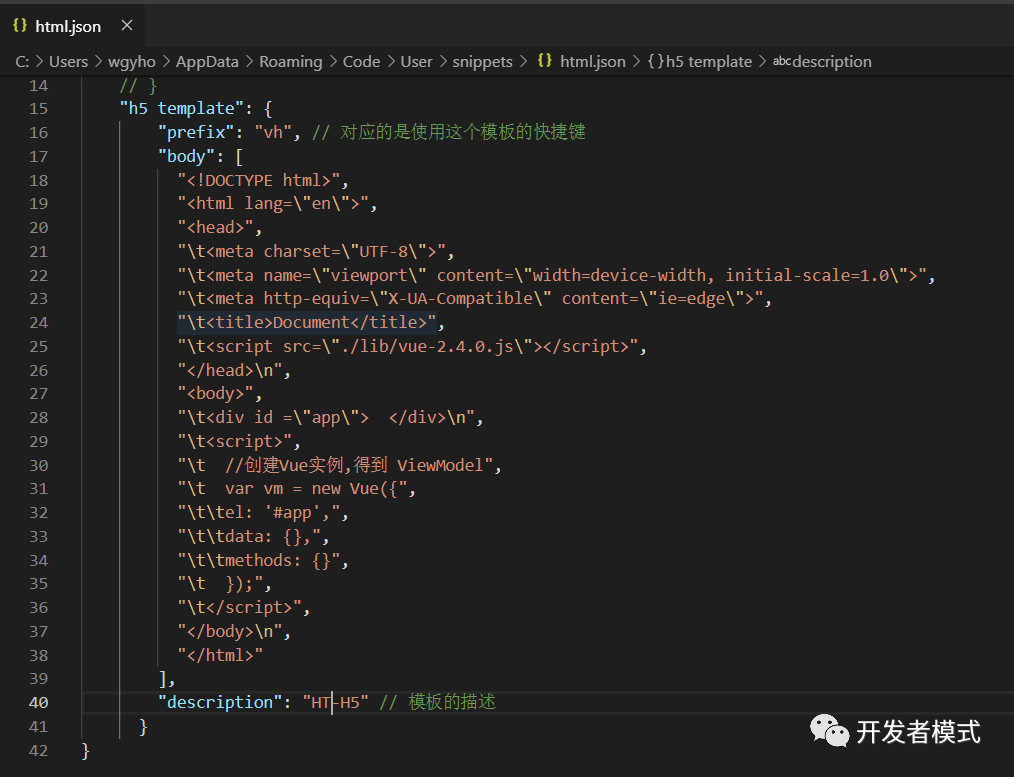Click the el: '#app' line

pos(259,513)
